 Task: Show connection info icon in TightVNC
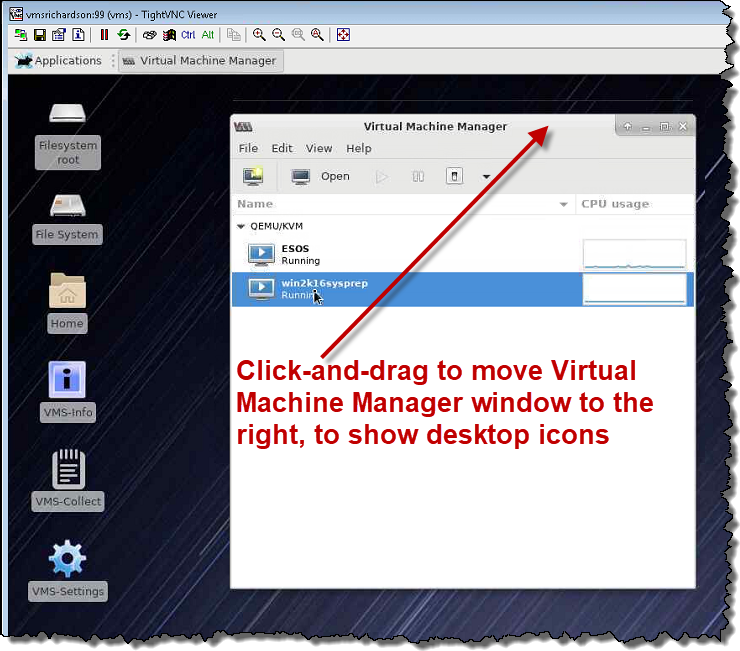[78, 35]
